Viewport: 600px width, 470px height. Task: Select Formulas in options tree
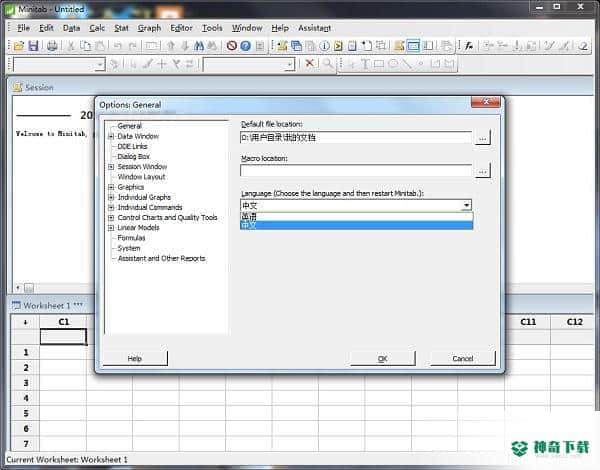click(131, 238)
